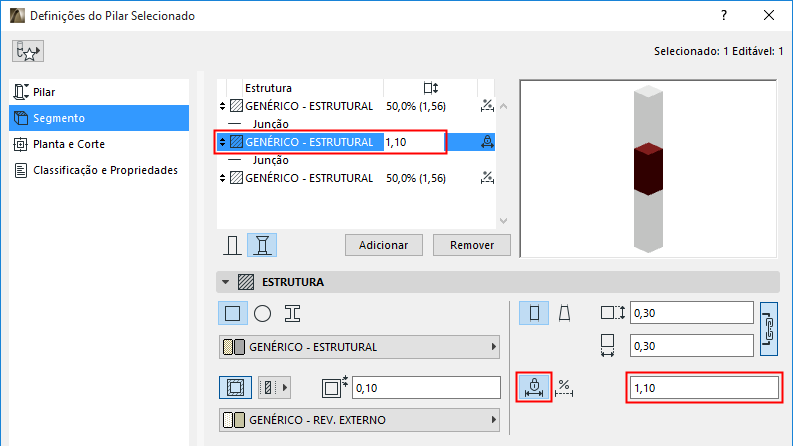The width and height of the screenshot is (793, 446).
Task: Select the circular cross-section shape
Action: click(263, 313)
